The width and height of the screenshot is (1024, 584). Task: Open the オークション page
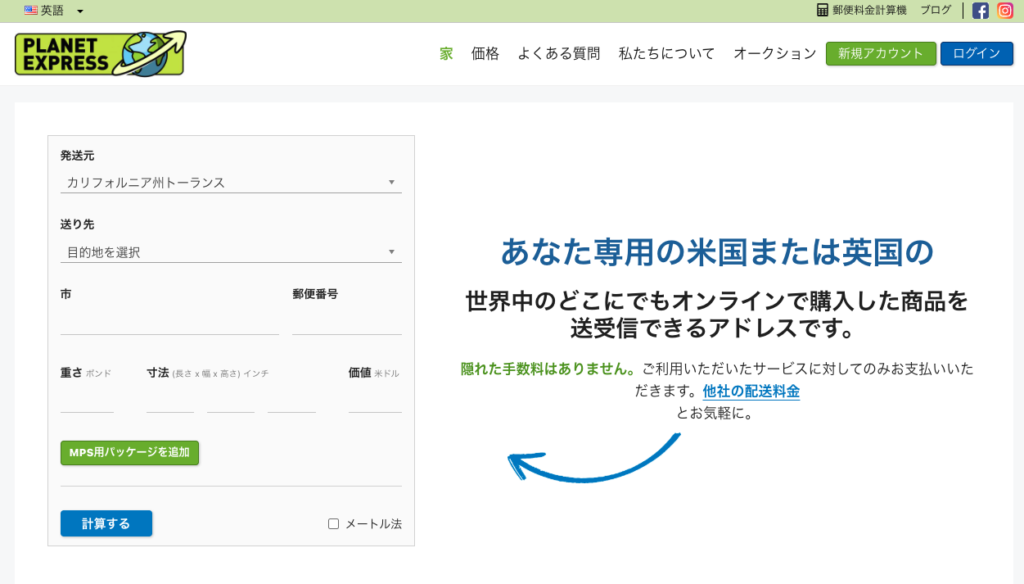point(774,54)
